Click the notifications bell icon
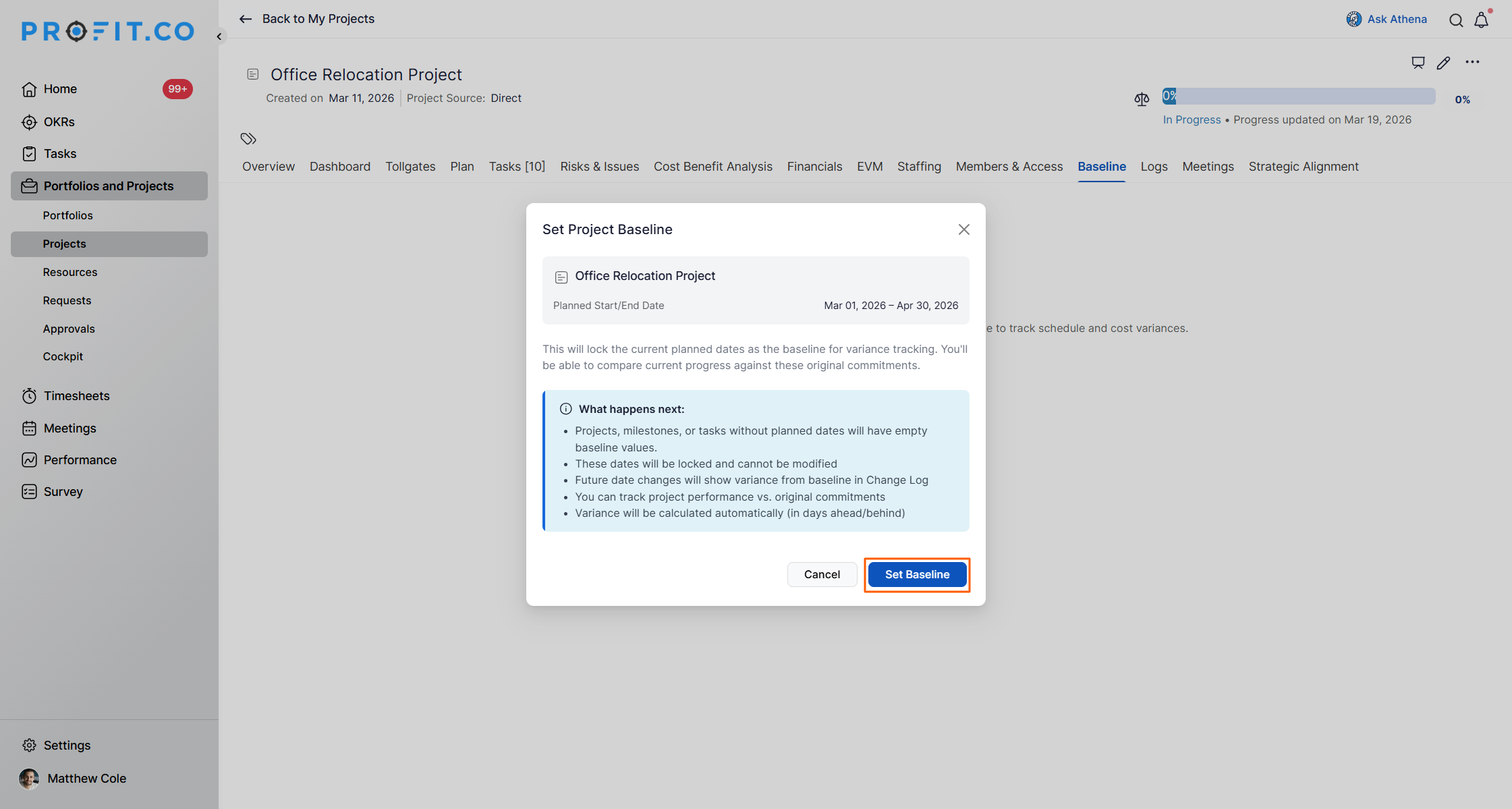1512x809 pixels. [1481, 20]
